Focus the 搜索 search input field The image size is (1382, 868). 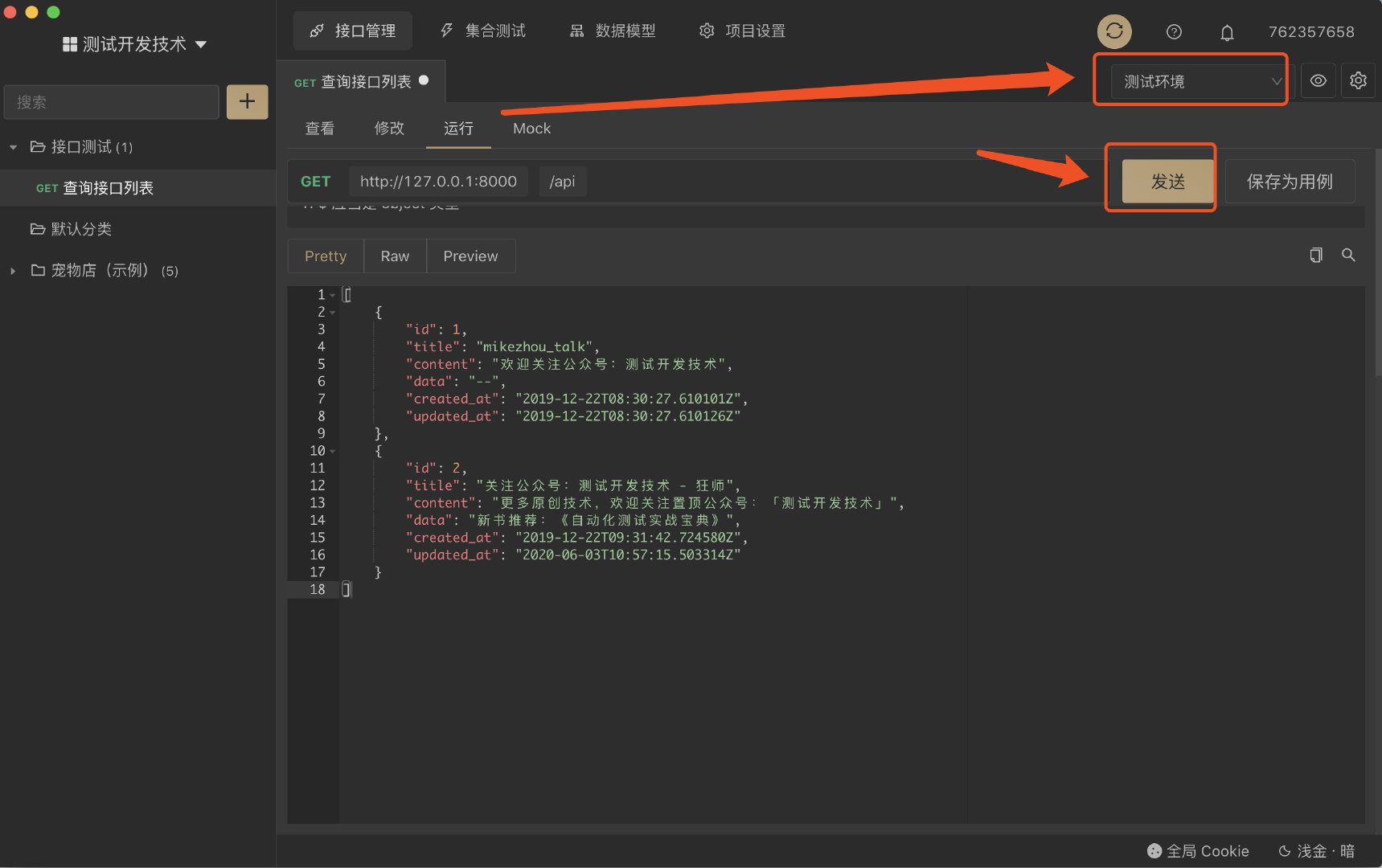[x=111, y=102]
